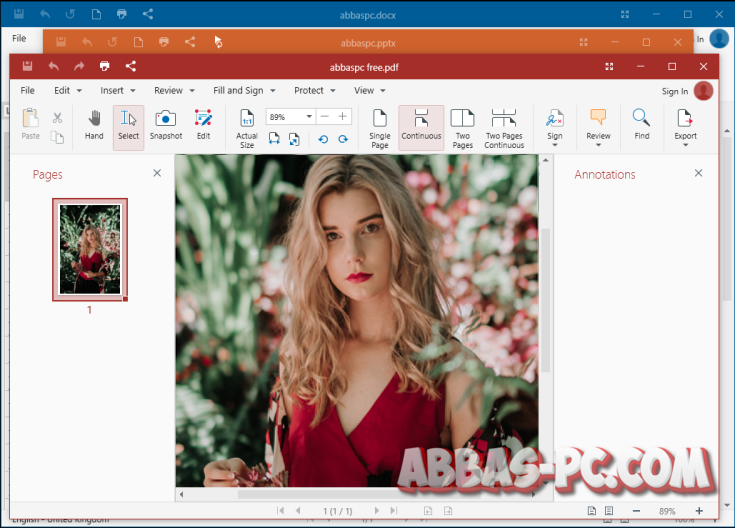Screen dimensions: 735x528
Task: Open the Edit menu
Action: click(68, 91)
